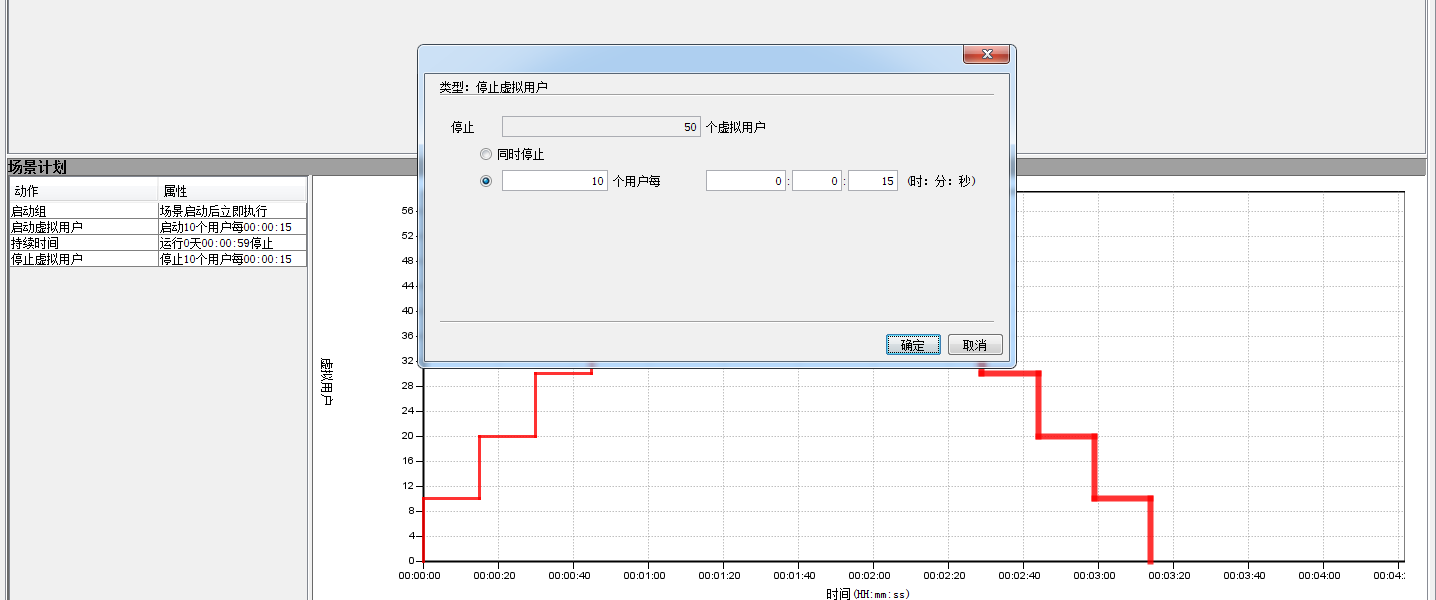Select the 停止虚拟用户 action row
Screen dimensions: 1436x600
click(80, 259)
